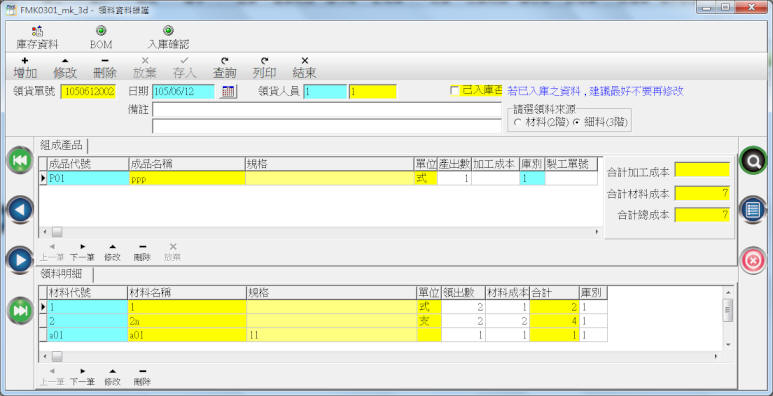Click the first 備註 remarks field
The height and width of the screenshot is (396, 773).
327,109
